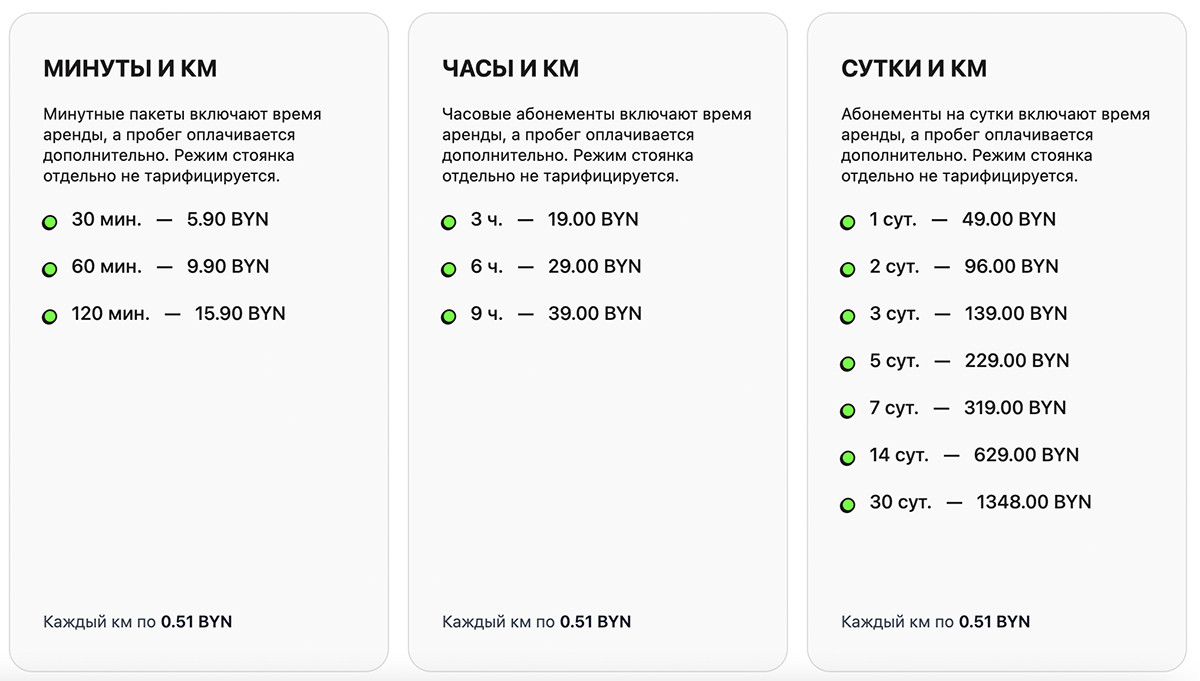
Task: Select the green bullet next to 60 мин.
Action: click(49, 270)
